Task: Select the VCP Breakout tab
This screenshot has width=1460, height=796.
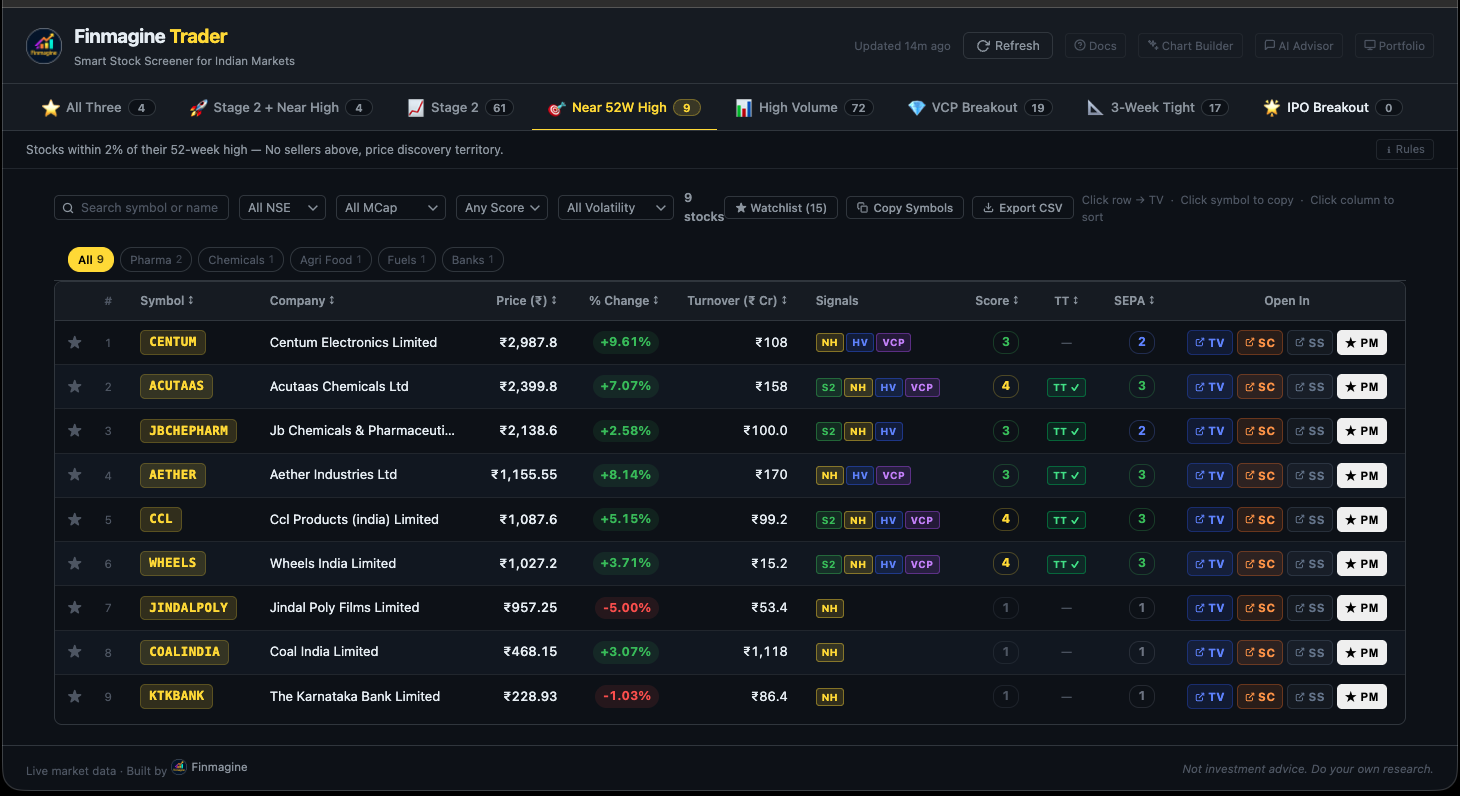Action: tap(977, 107)
